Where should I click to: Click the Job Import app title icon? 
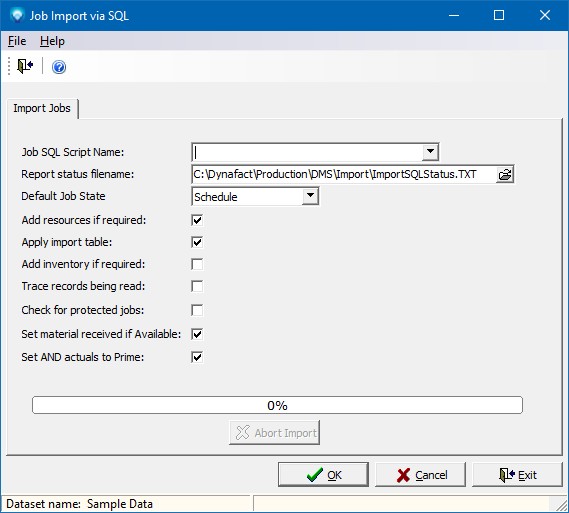click(x=17, y=15)
